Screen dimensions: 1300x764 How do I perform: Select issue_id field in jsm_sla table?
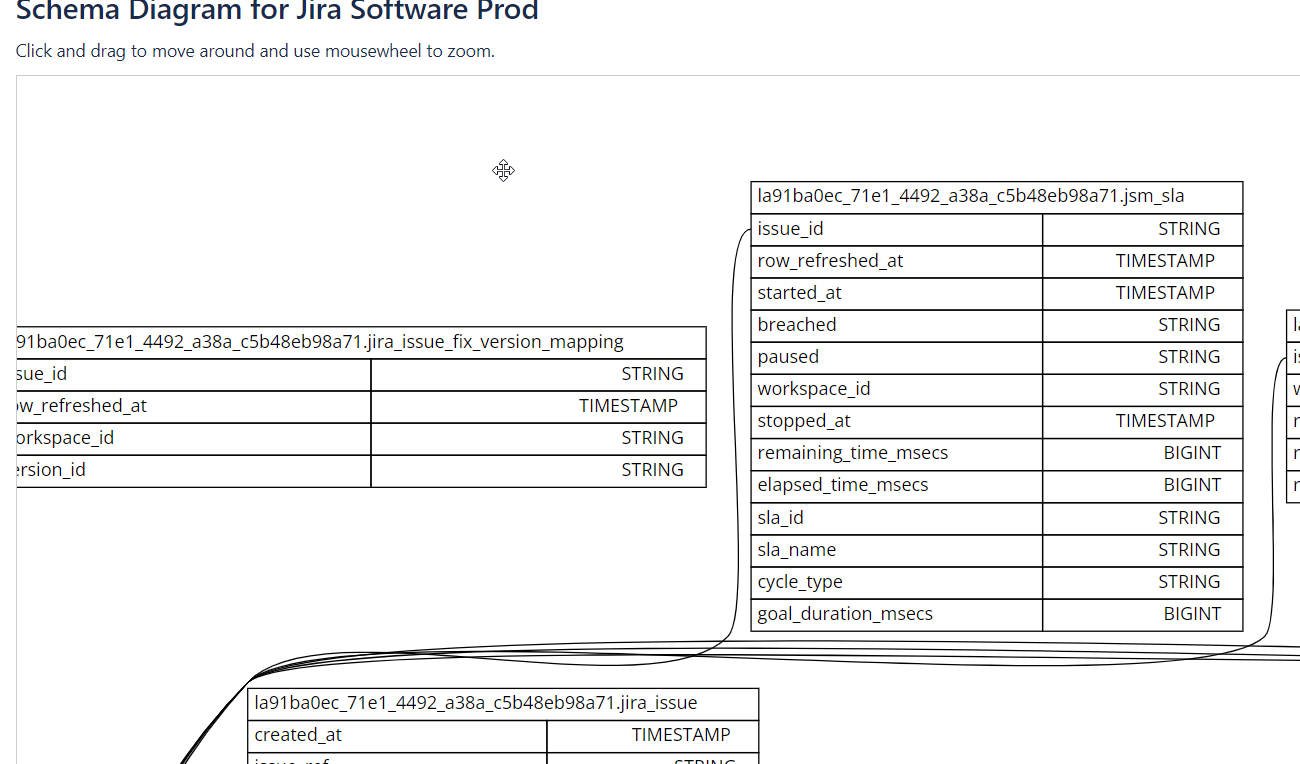pyautogui.click(x=997, y=229)
